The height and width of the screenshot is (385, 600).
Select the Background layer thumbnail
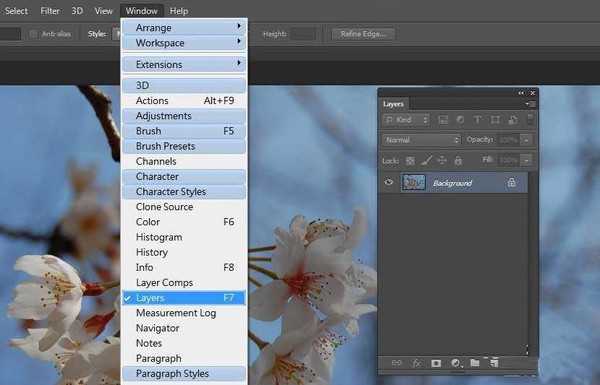click(x=413, y=183)
